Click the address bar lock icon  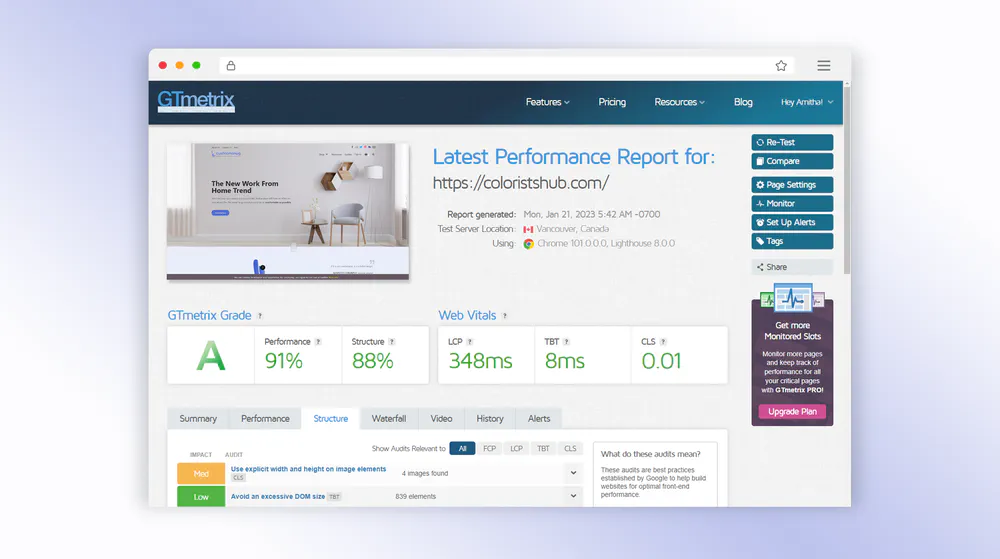[x=231, y=66]
